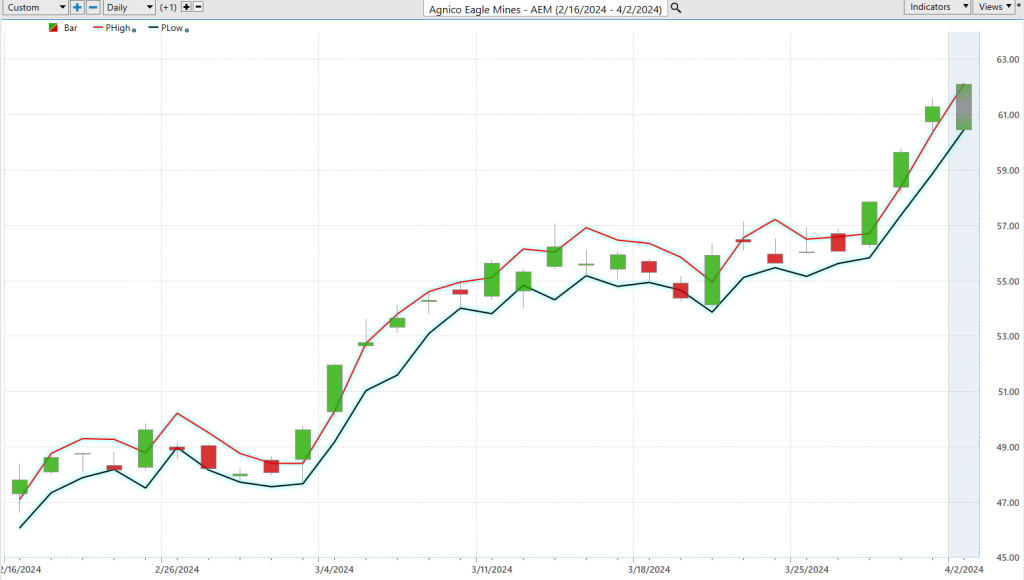Screen dimensions: 1024x580
Task: Click the Agnico Eagle Mines symbol field
Action: (x=545, y=9)
